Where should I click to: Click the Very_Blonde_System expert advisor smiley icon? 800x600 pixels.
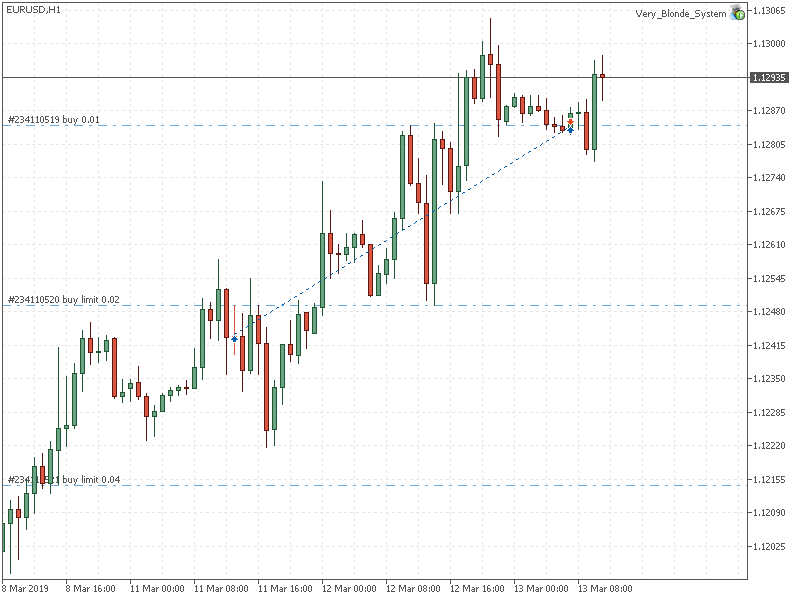click(x=736, y=15)
